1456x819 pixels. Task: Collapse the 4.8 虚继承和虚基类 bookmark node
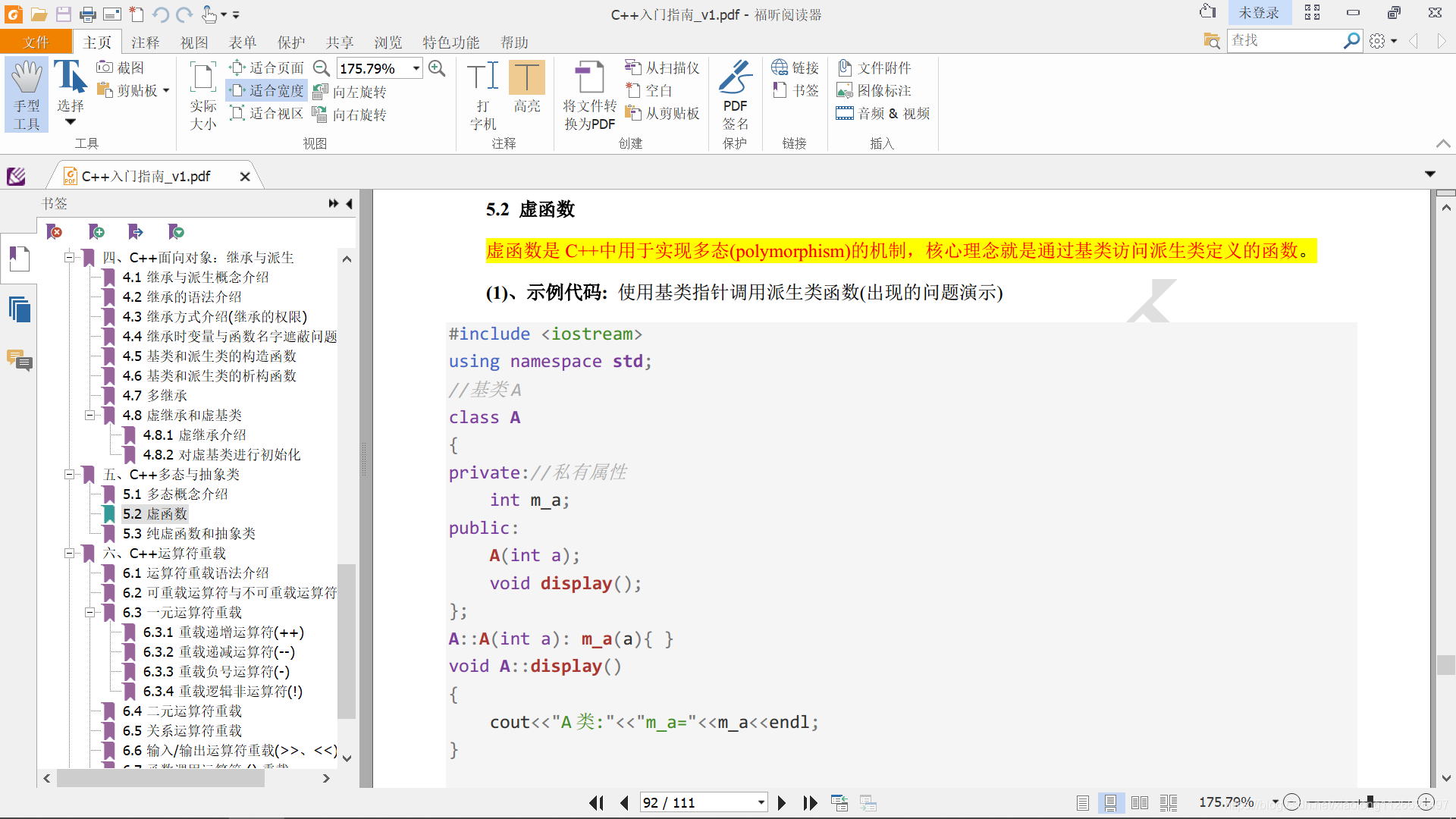point(89,415)
